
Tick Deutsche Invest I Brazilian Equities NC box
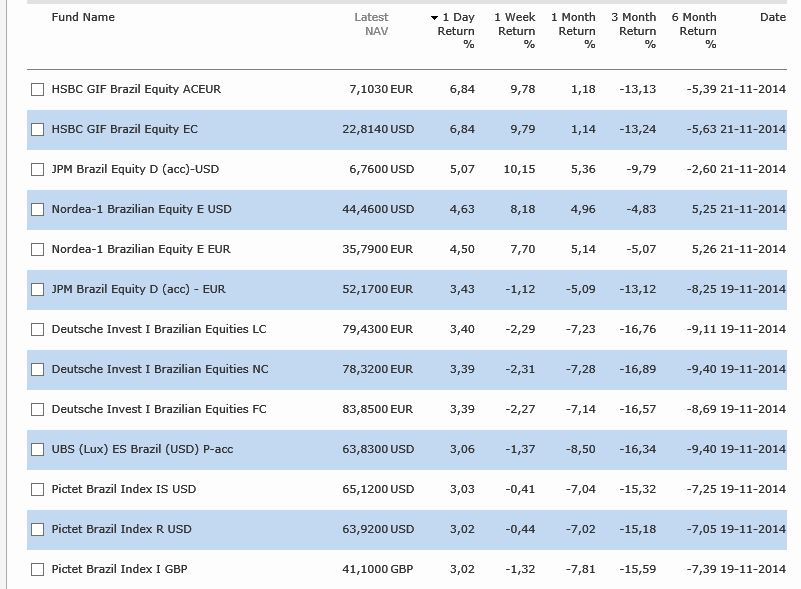pyautogui.click(x=37, y=369)
